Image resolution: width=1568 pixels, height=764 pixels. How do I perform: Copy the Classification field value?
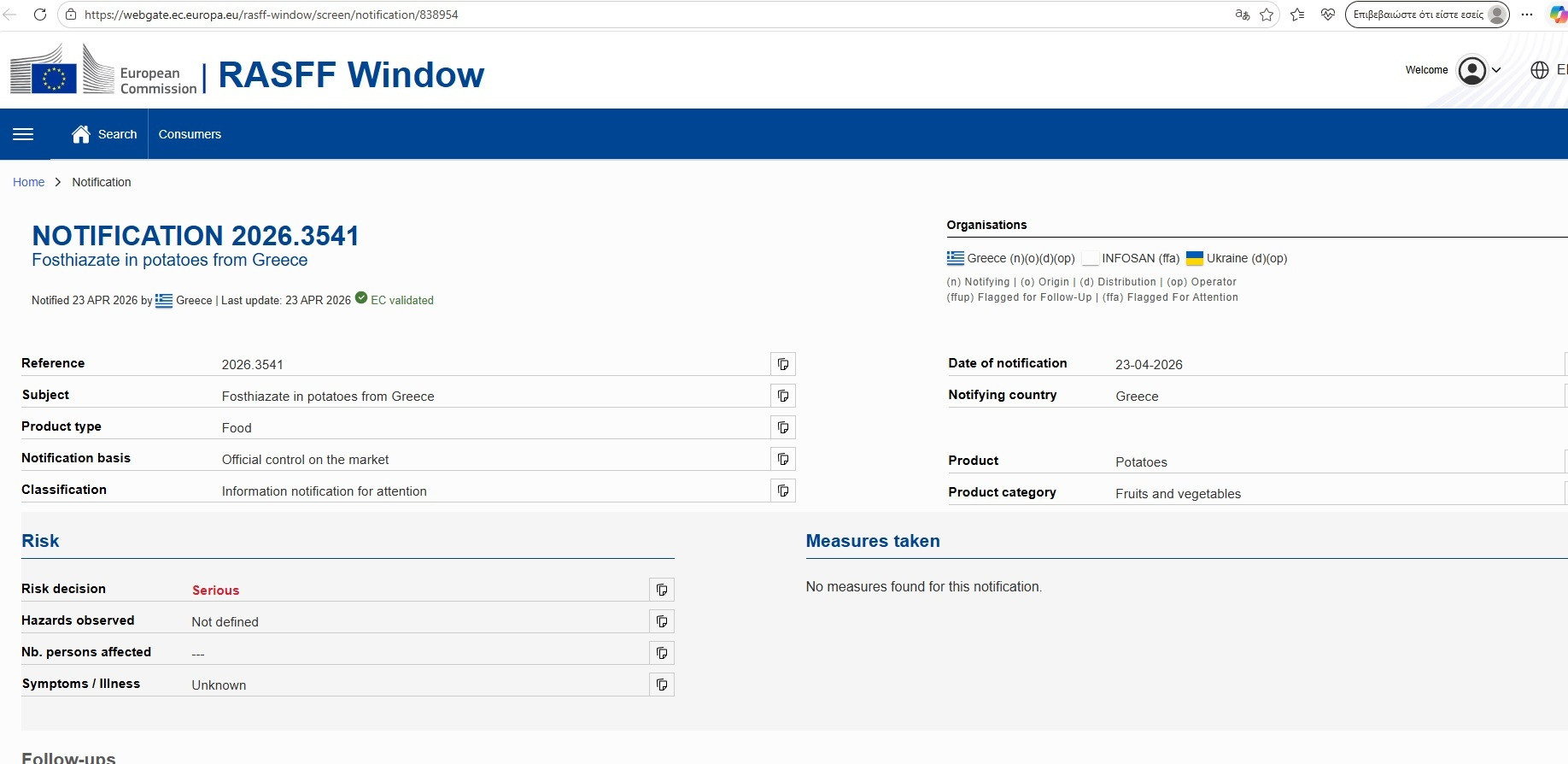(x=782, y=491)
